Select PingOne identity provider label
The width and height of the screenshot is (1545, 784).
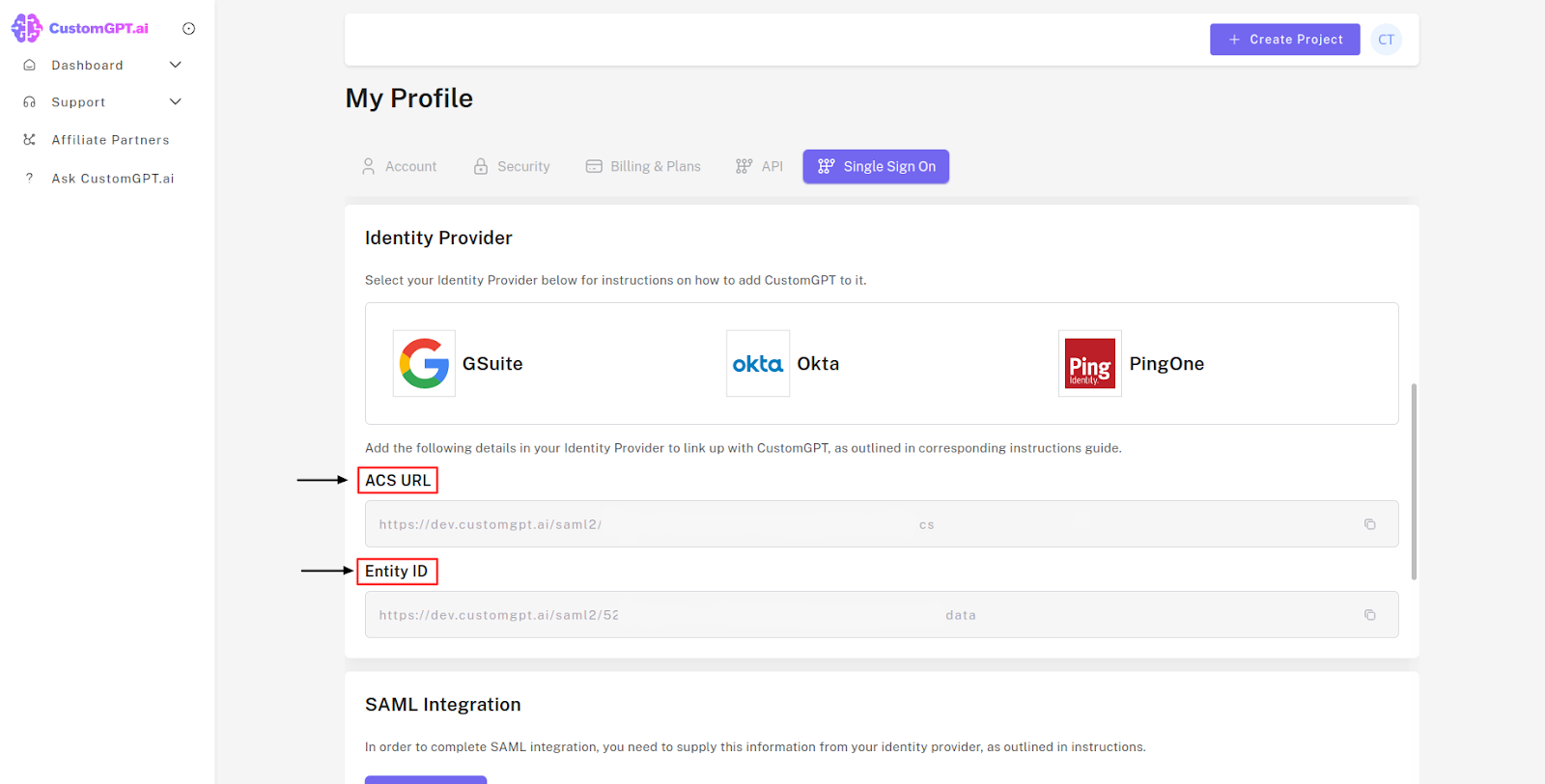click(1166, 364)
